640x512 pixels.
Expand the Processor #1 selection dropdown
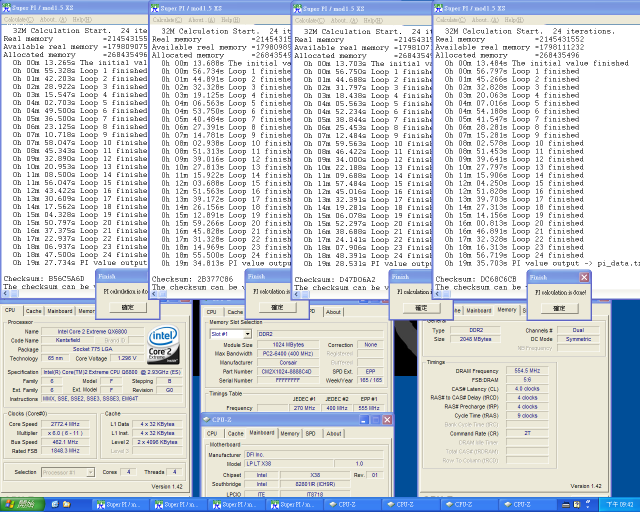(x=91, y=472)
